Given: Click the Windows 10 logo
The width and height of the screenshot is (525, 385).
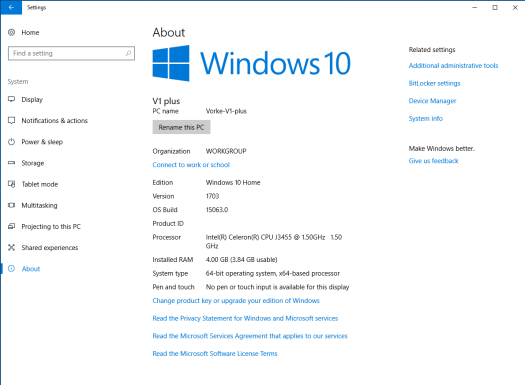Looking at the screenshot, I should (x=251, y=63).
